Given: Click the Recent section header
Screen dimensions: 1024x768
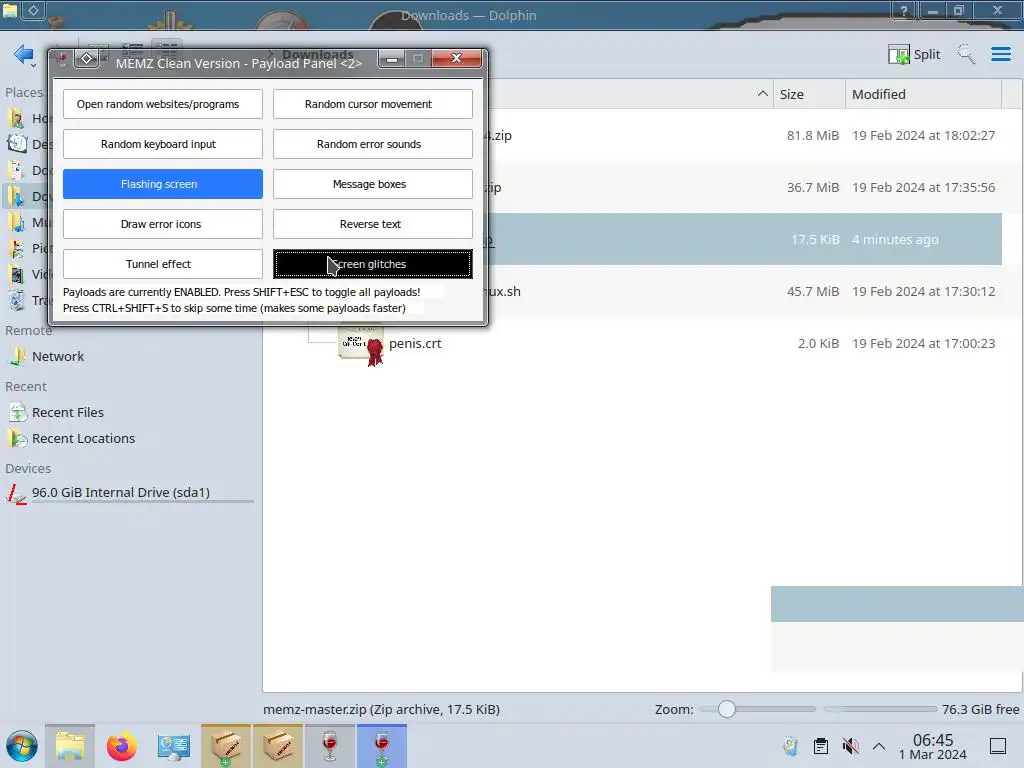Looking at the screenshot, I should tap(25, 387).
